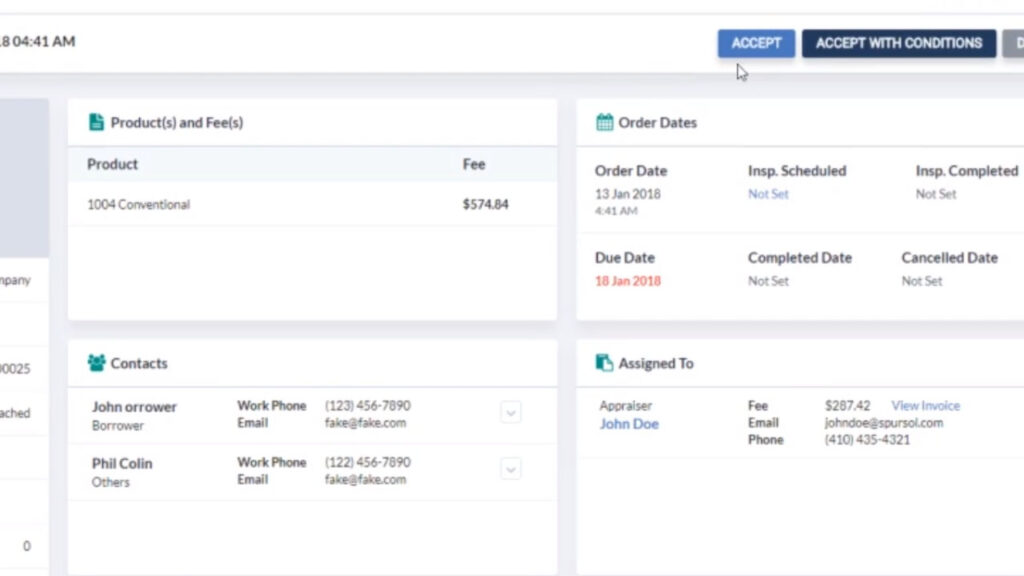1024x576 pixels.
Task: Click the Assigned To icon
Action: click(604, 362)
